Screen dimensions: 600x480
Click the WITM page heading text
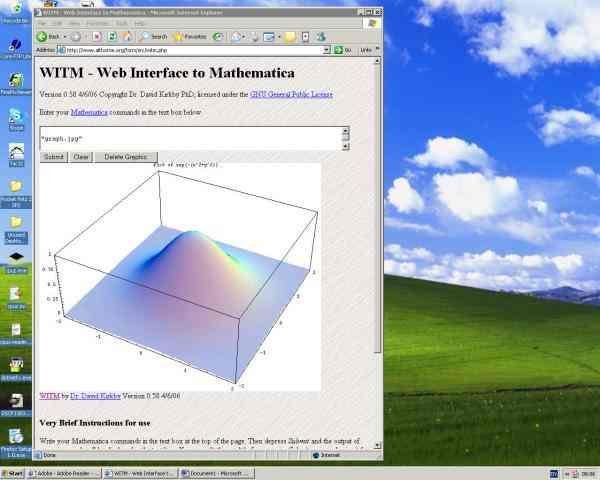[x=167, y=73]
